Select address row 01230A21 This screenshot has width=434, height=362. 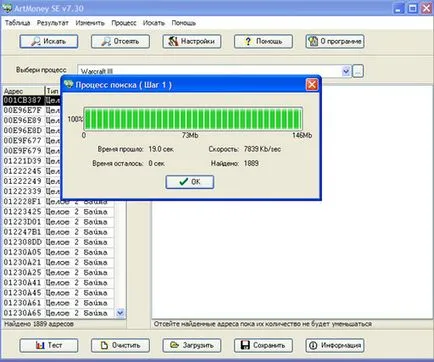(58, 262)
